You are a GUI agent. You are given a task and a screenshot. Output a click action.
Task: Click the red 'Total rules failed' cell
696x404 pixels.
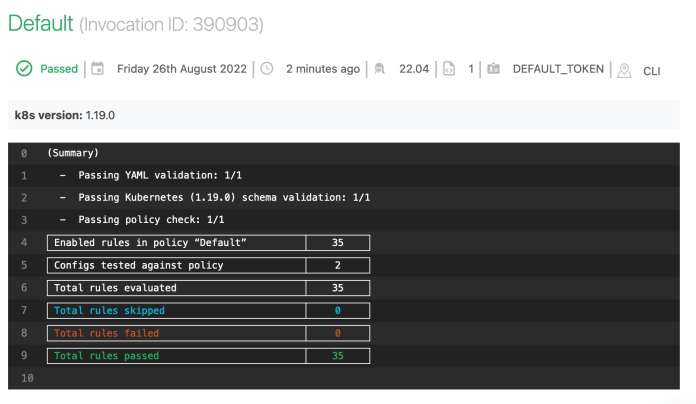click(177, 333)
